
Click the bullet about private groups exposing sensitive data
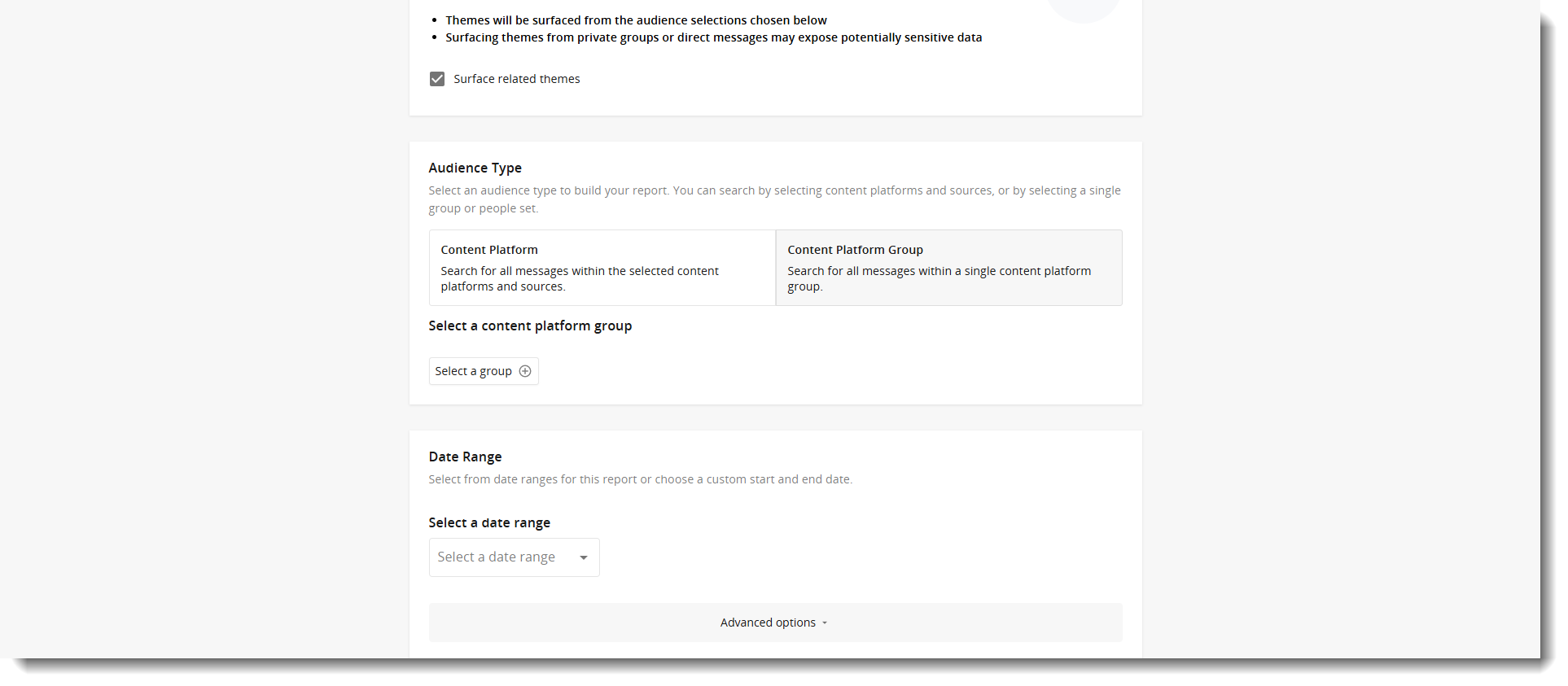(x=713, y=37)
